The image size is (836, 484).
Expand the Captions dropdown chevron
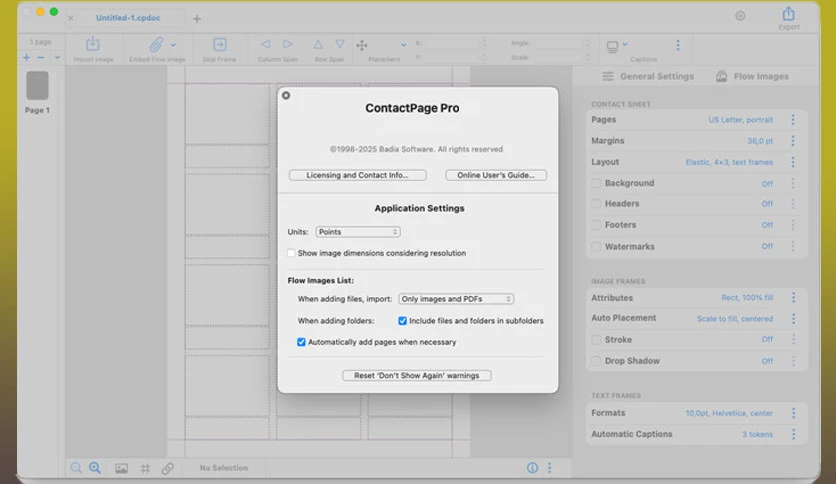[x=625, y=44]
